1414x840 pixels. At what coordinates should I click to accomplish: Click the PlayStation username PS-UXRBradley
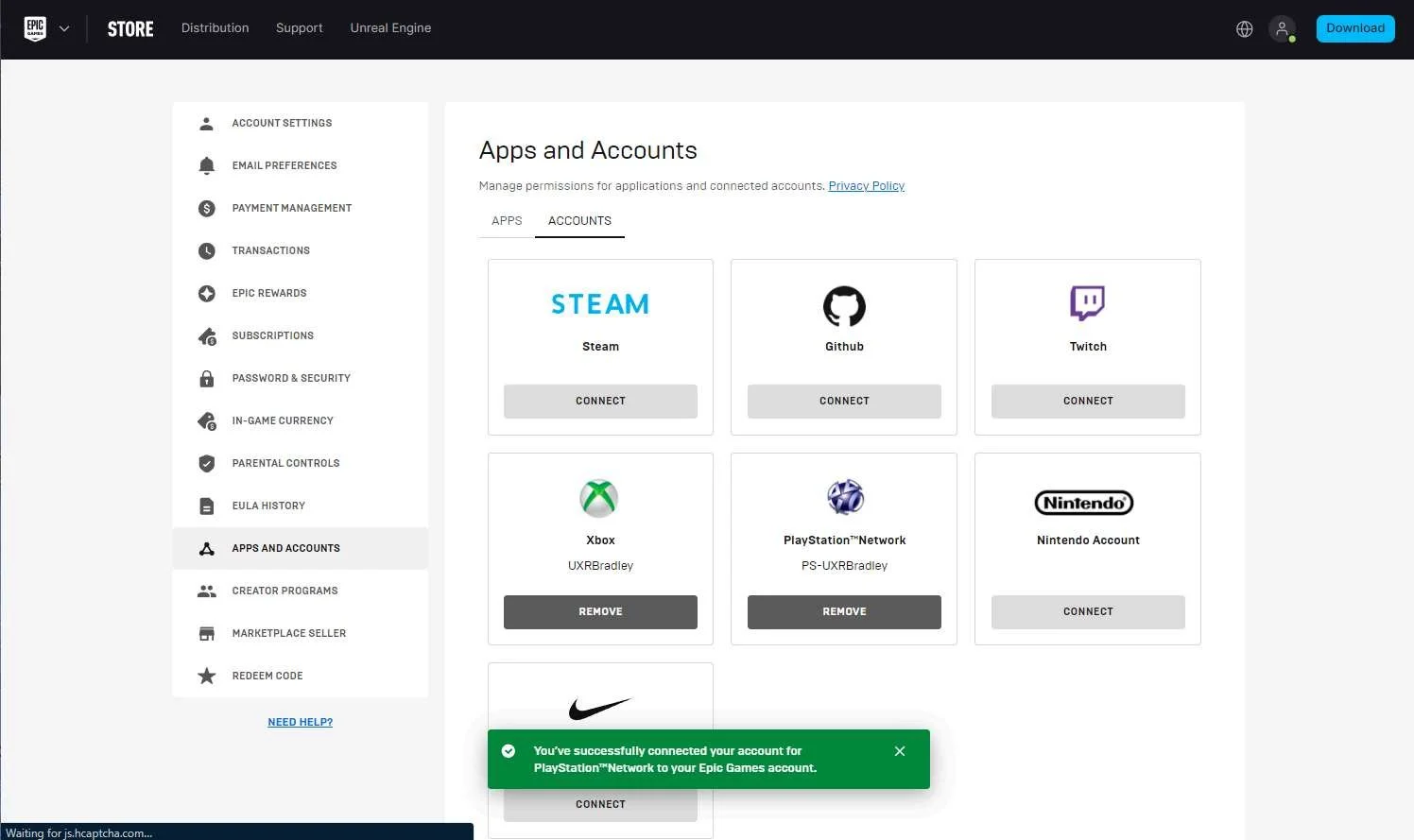tap(844, 566)
